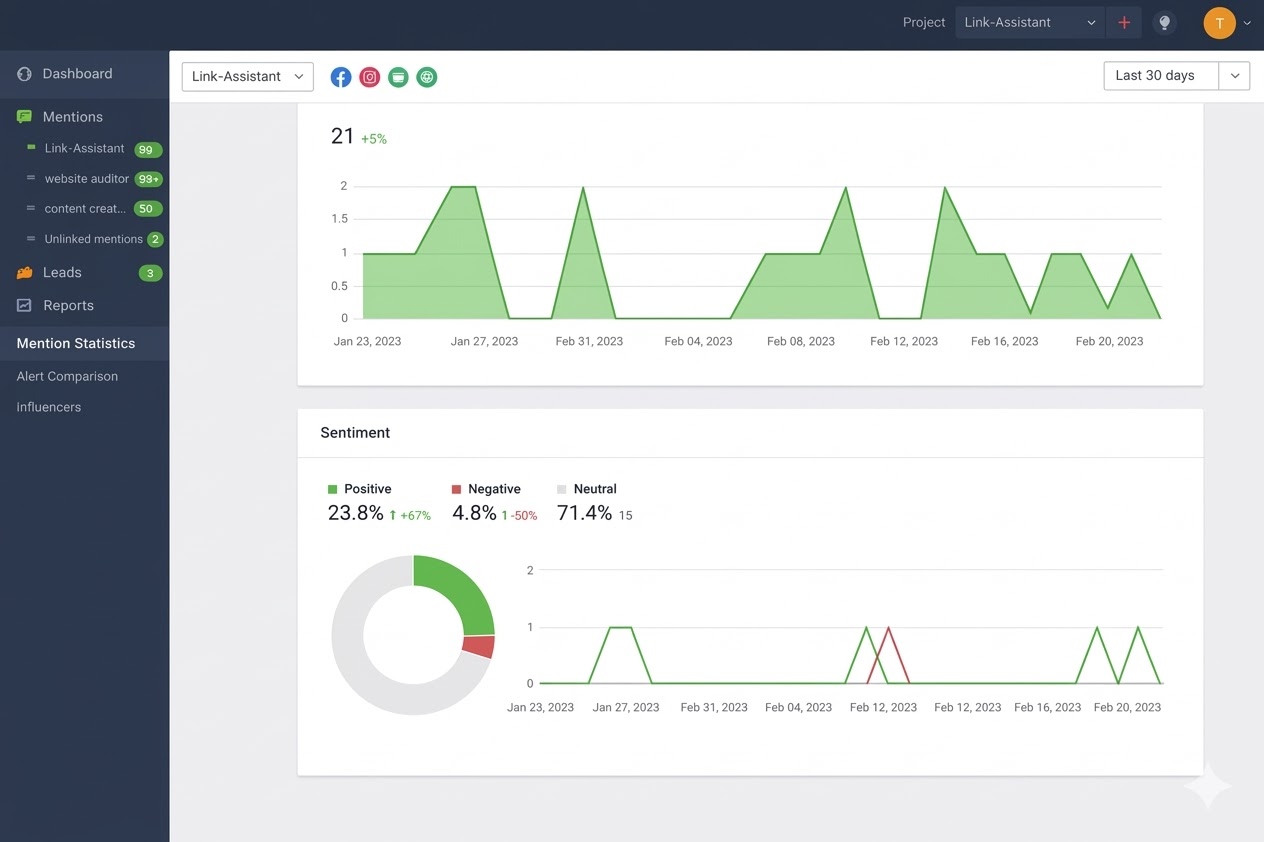
Task: Click the Leads icon in sidebar
Action: point(25,273)
